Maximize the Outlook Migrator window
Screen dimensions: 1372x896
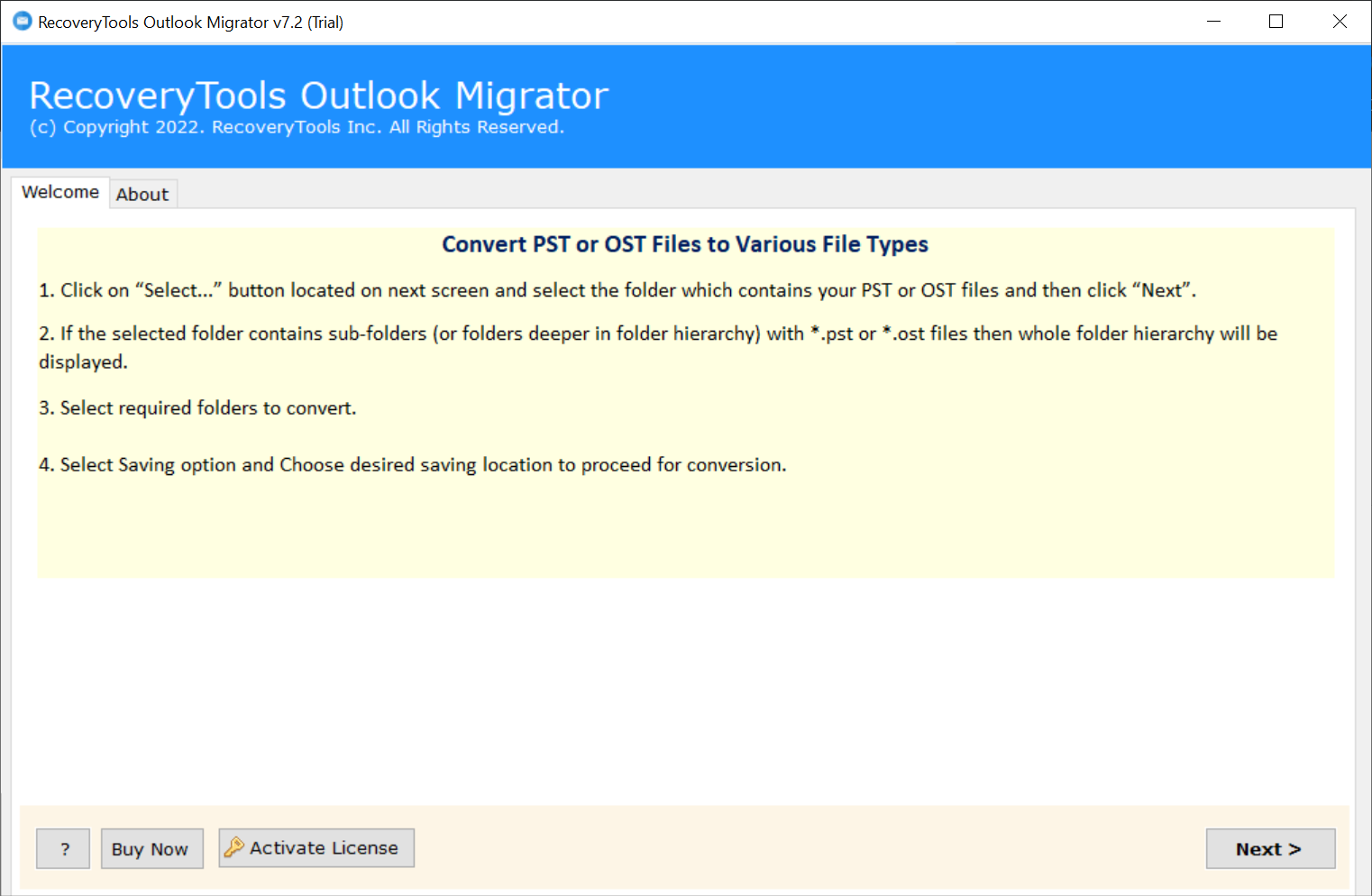1276,22
